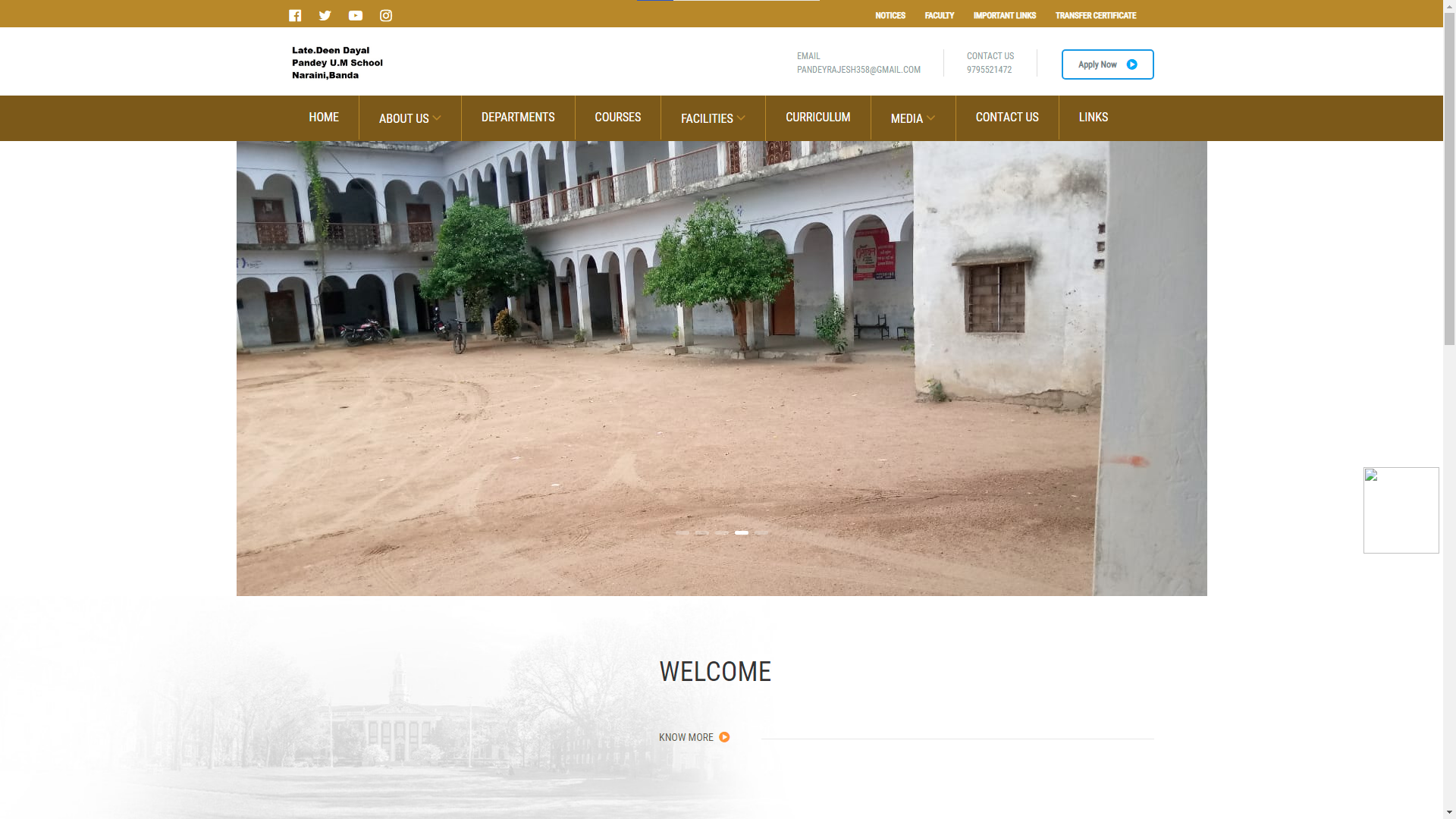Select the first slider indicator dot

pyautogui.click(x=682, y=533)
